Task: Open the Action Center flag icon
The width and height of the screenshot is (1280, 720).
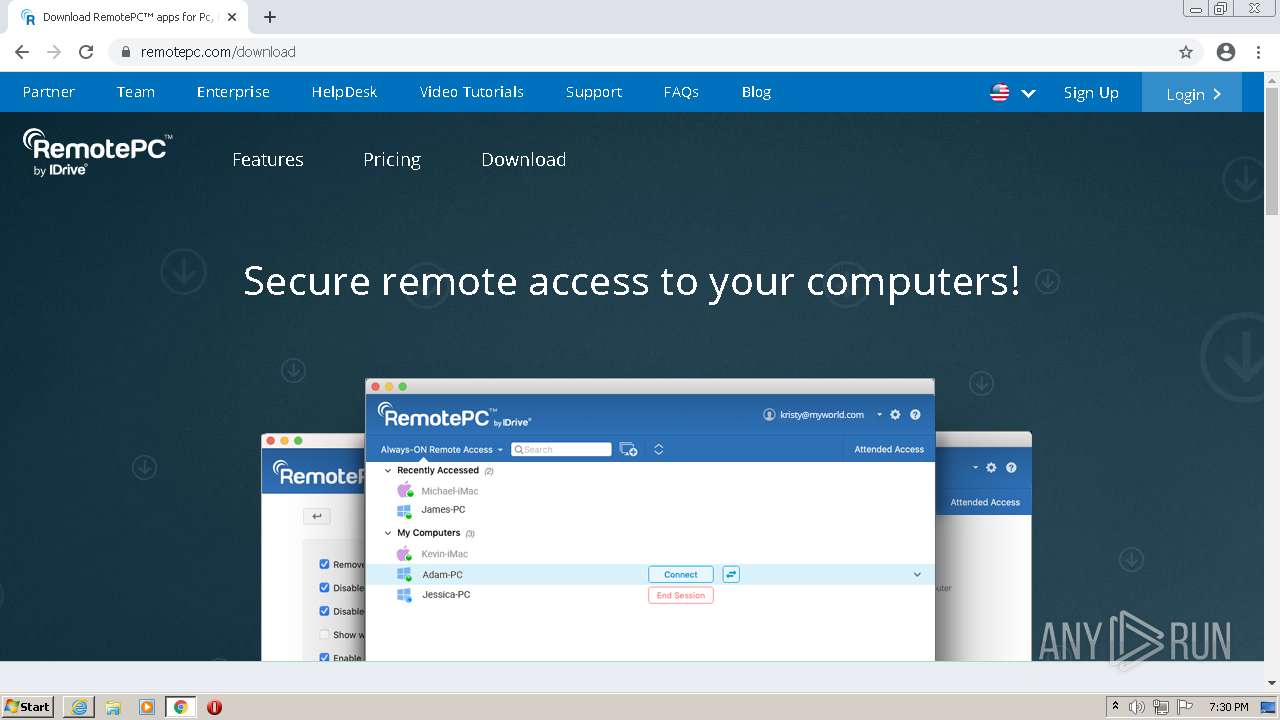Action: point(1185,707)
